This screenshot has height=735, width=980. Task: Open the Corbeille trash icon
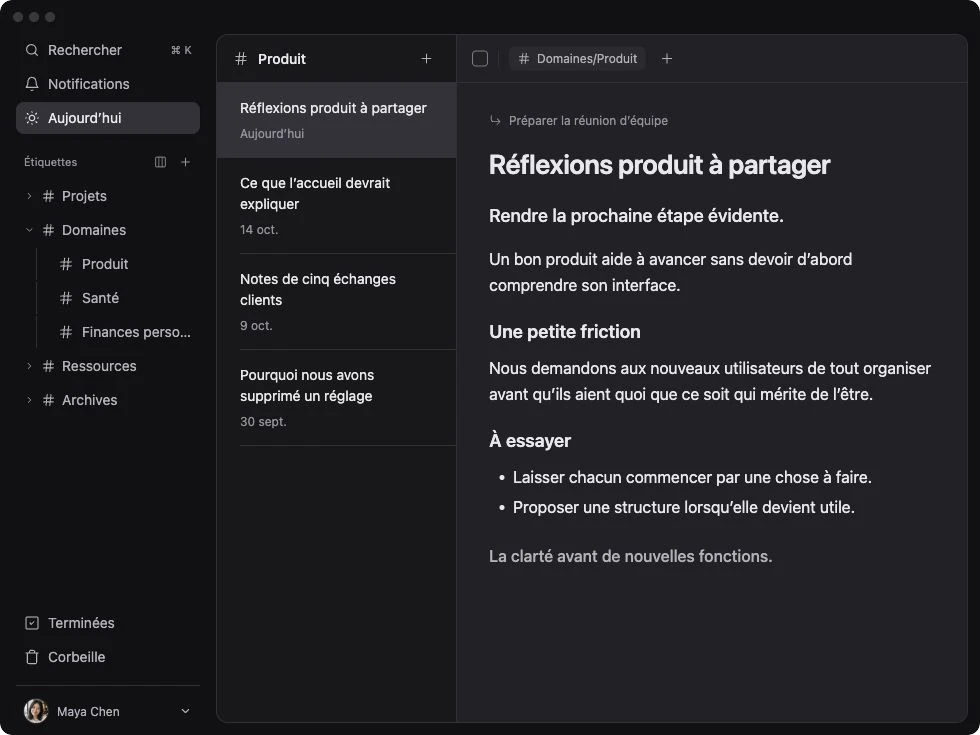click(x=31, y=657)
